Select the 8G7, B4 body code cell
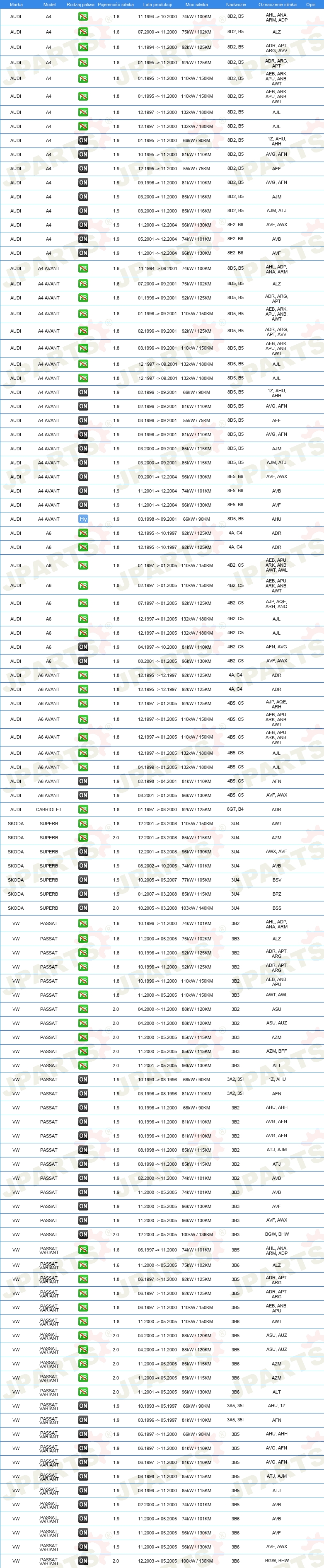This screenshot has height=1568, width=324. (x=236, y=809)
